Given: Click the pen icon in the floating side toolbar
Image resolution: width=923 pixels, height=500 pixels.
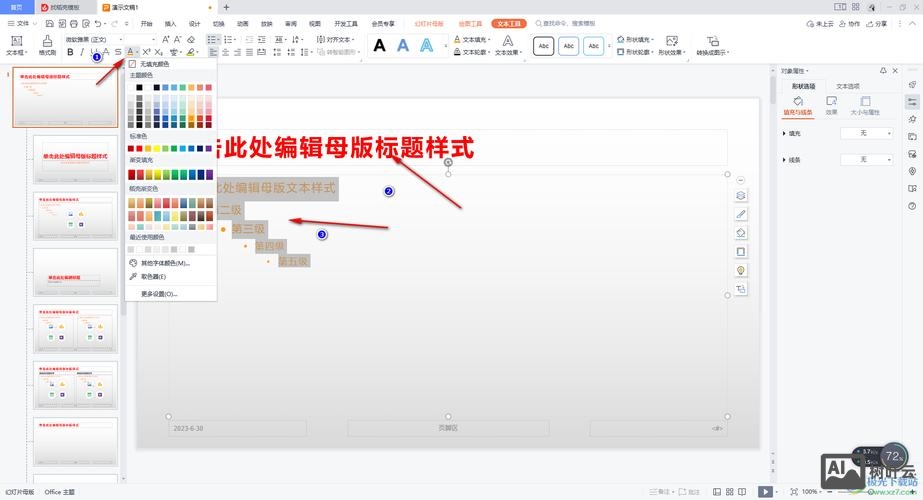Looking at the screenshot, I should [741, 214].
